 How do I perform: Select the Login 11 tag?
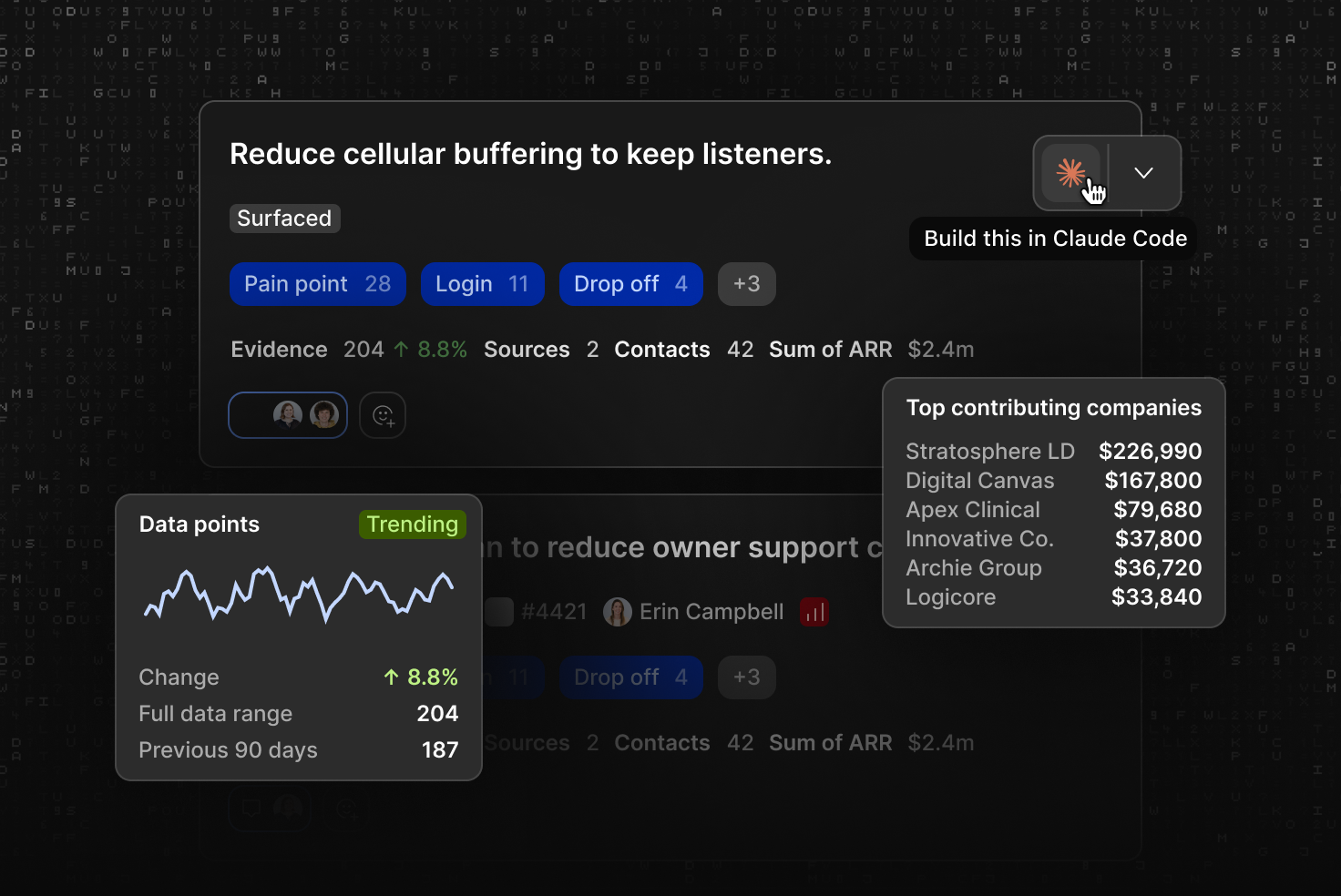click(x=482, y=284)
